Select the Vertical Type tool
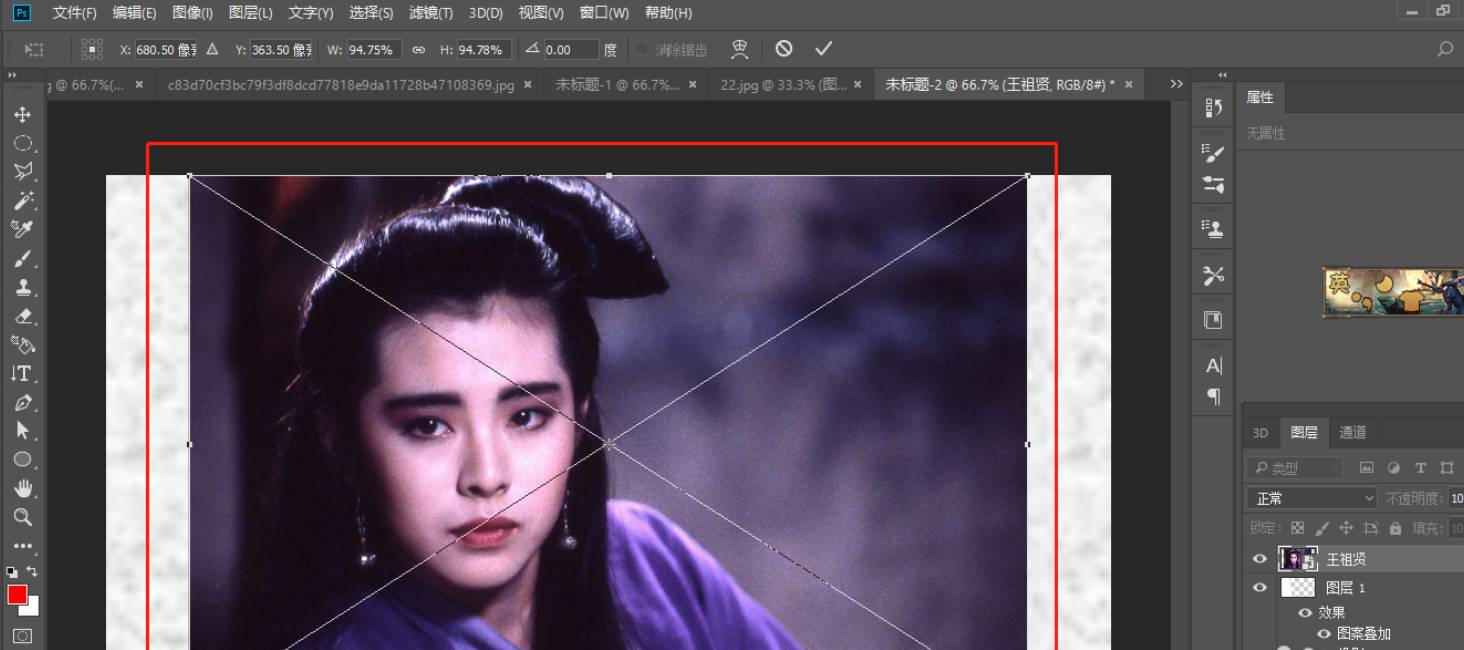 22,373
